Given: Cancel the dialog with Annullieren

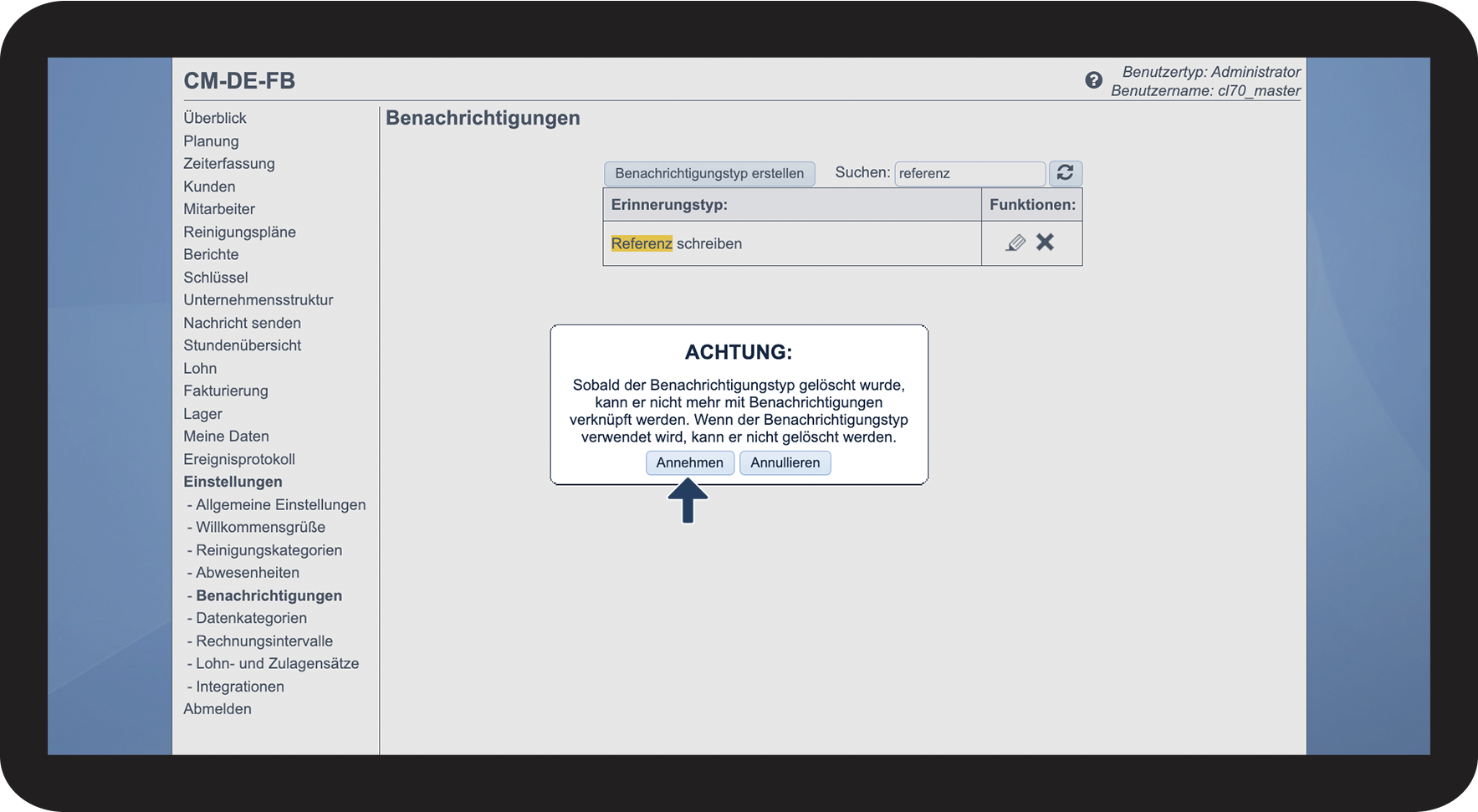Looking at the screenshot, I should coord(785,462).
